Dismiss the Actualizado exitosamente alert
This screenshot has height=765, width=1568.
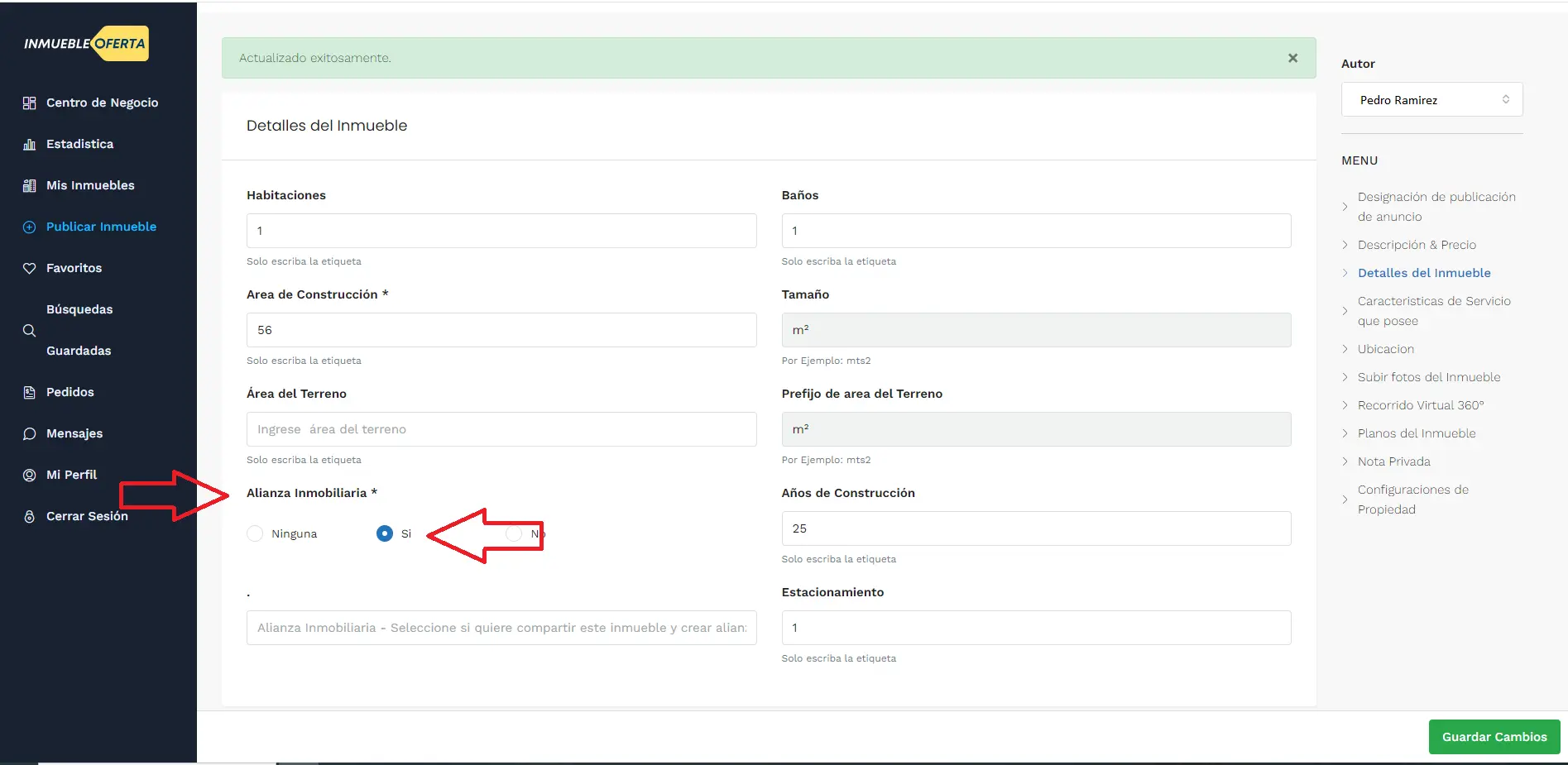click(x=1292, y=58)
